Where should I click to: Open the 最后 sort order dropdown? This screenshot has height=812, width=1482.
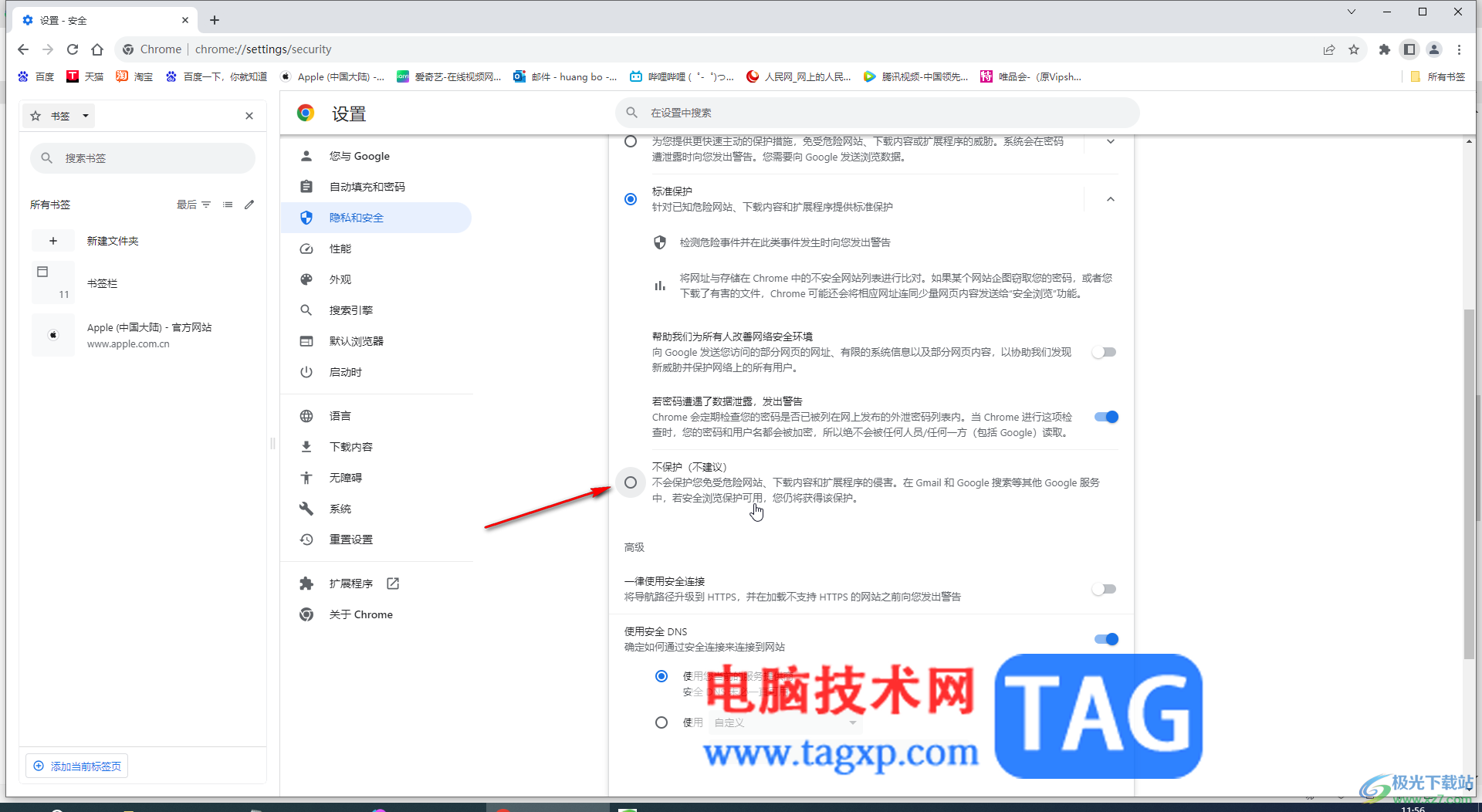pos(194,205)
